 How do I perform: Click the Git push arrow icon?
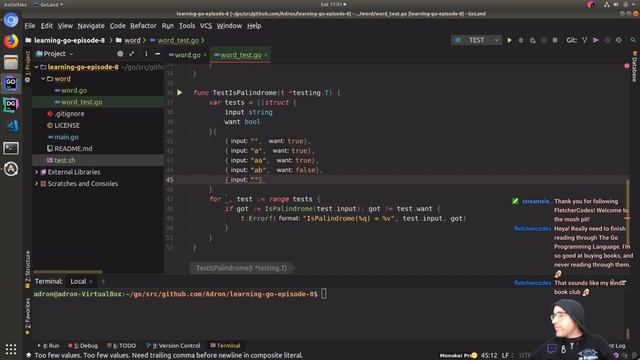tap(596, 40)
